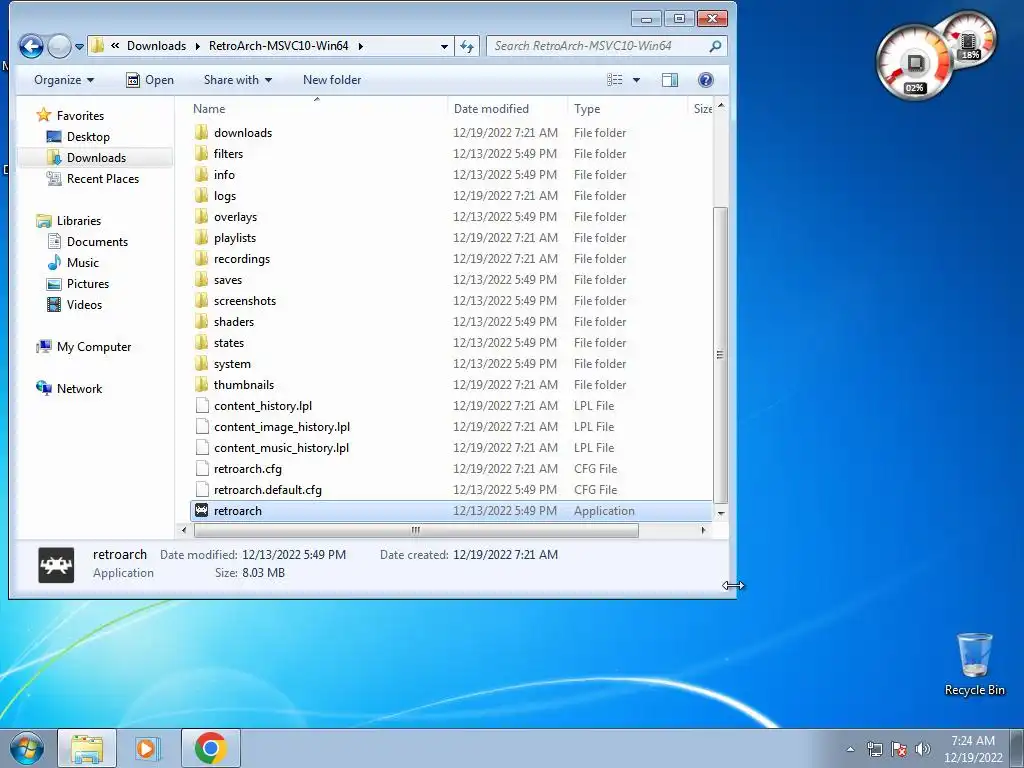
Task: Select the playlists folder icon
Action: point(202,238)
